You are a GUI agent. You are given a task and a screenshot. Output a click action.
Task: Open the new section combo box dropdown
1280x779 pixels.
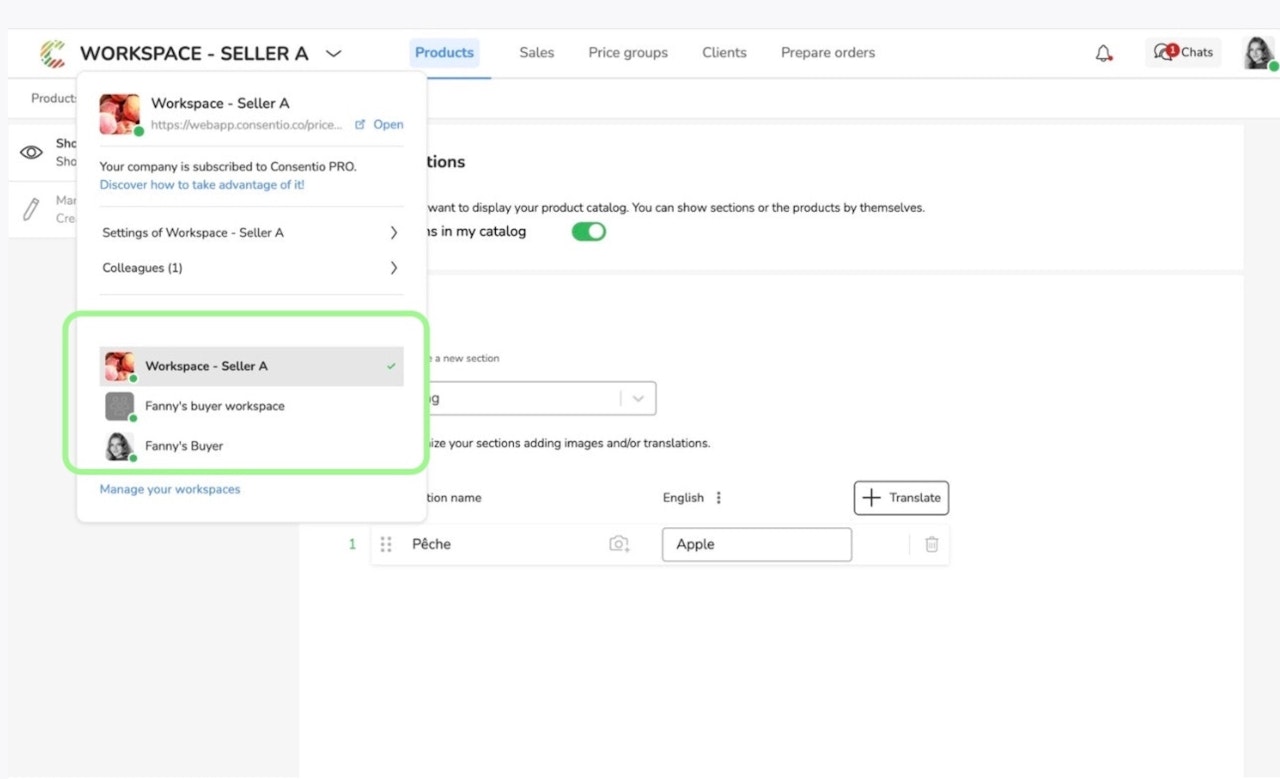tap(638, 398)
